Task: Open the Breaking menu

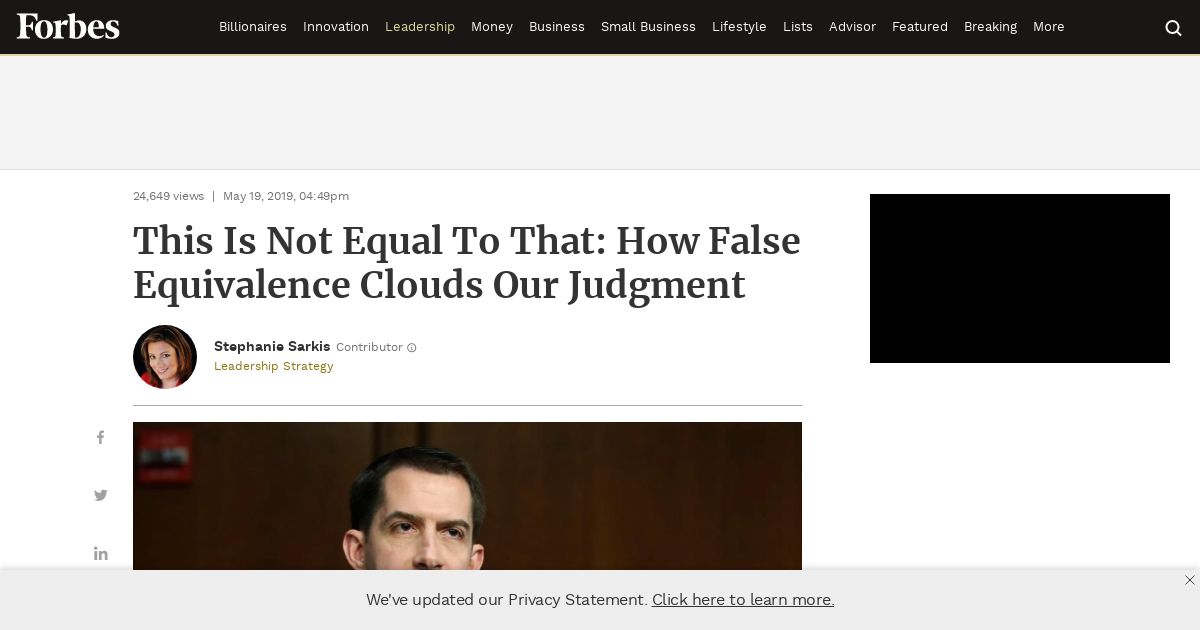Action: pyautogui.click(x=990, y=27)
